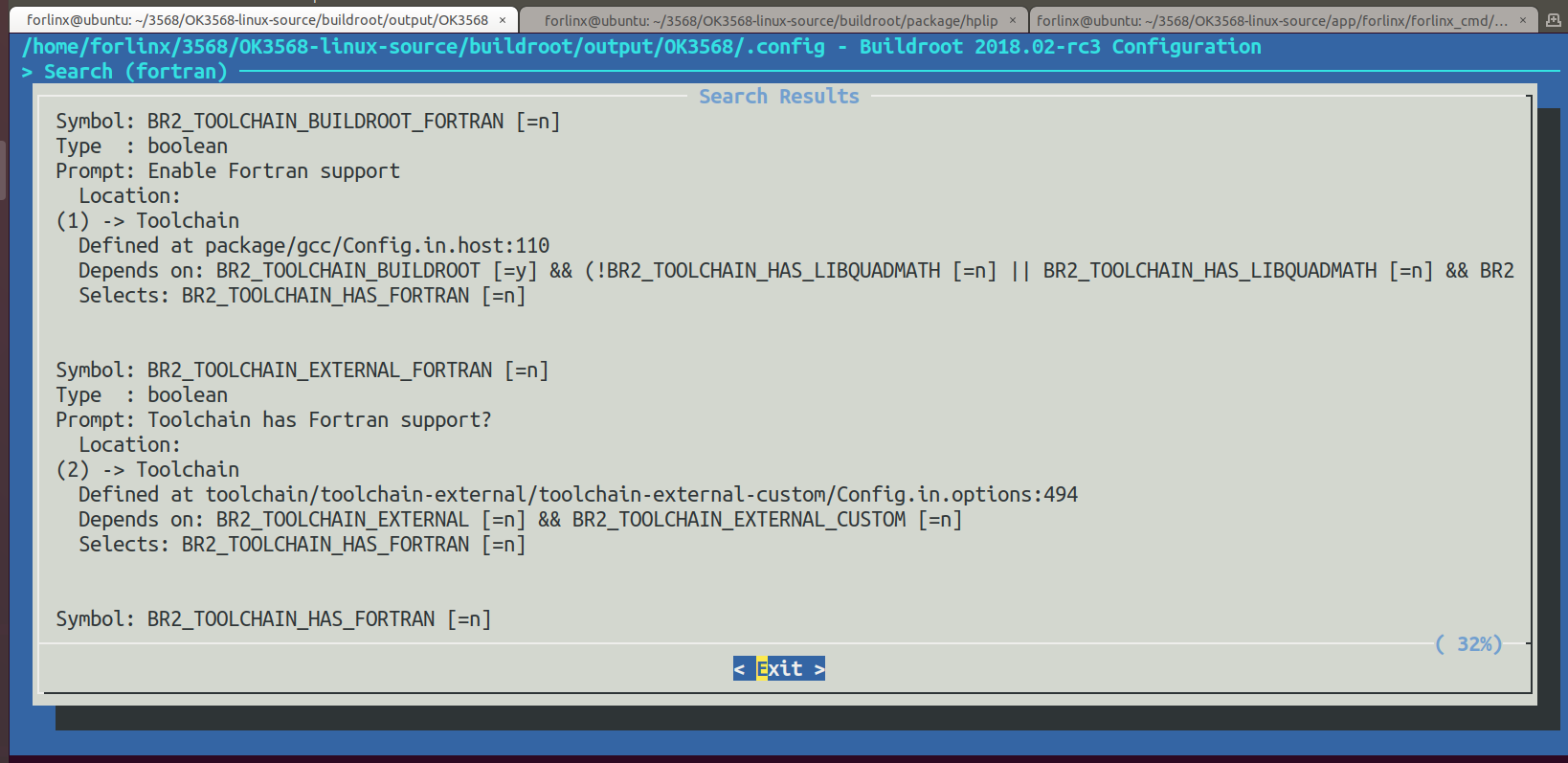
Task: Switch to the app/forlinx/forlinx_cmd tab
Action: click(x=1271, y=20)
